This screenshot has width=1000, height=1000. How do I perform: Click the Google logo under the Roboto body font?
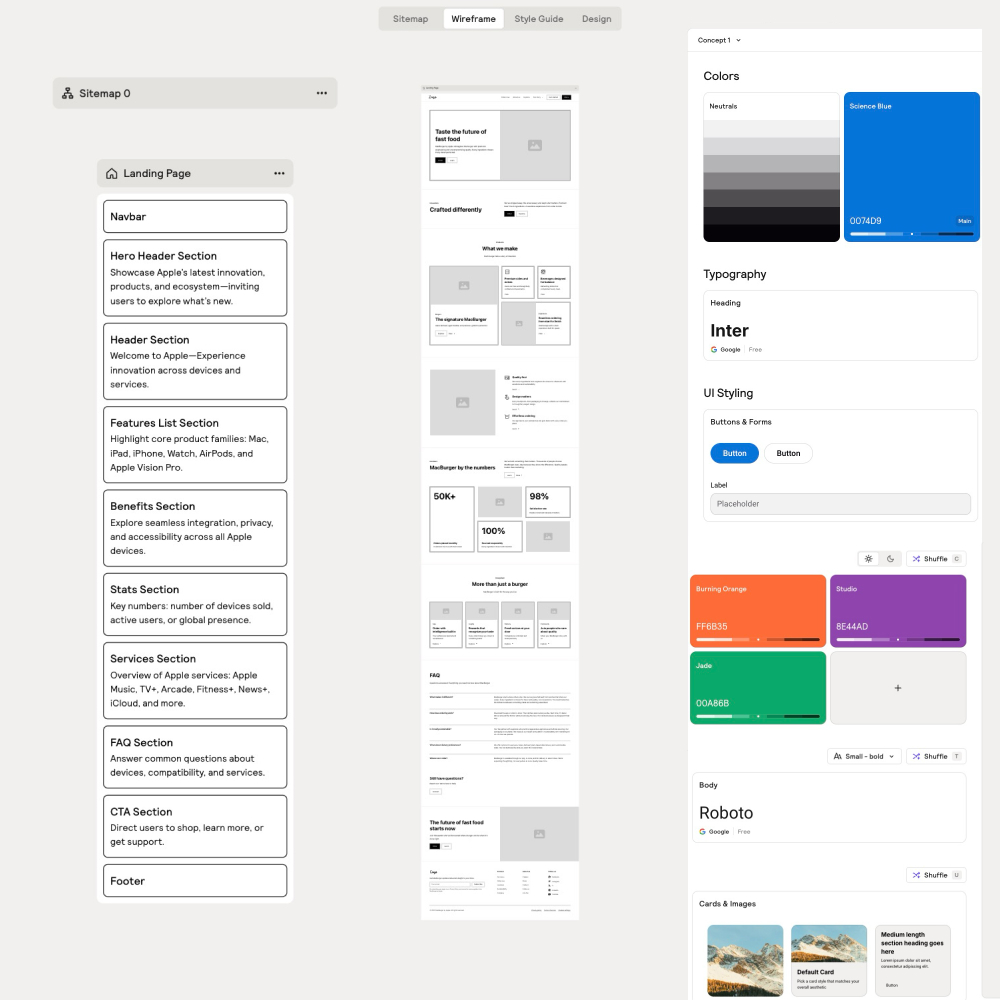(702, 832)
